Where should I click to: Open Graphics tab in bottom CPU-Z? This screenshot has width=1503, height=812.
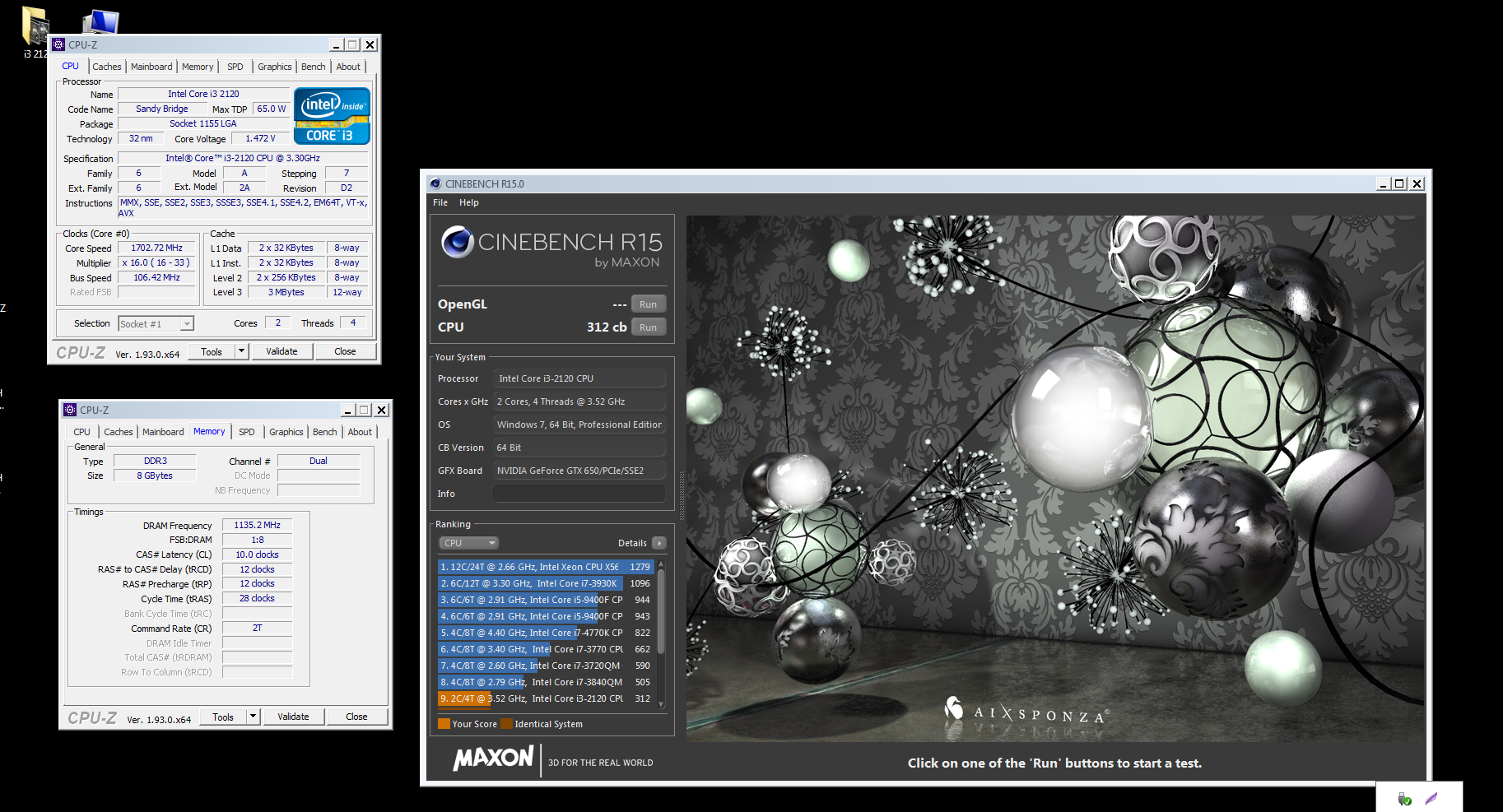pos(286,432)
